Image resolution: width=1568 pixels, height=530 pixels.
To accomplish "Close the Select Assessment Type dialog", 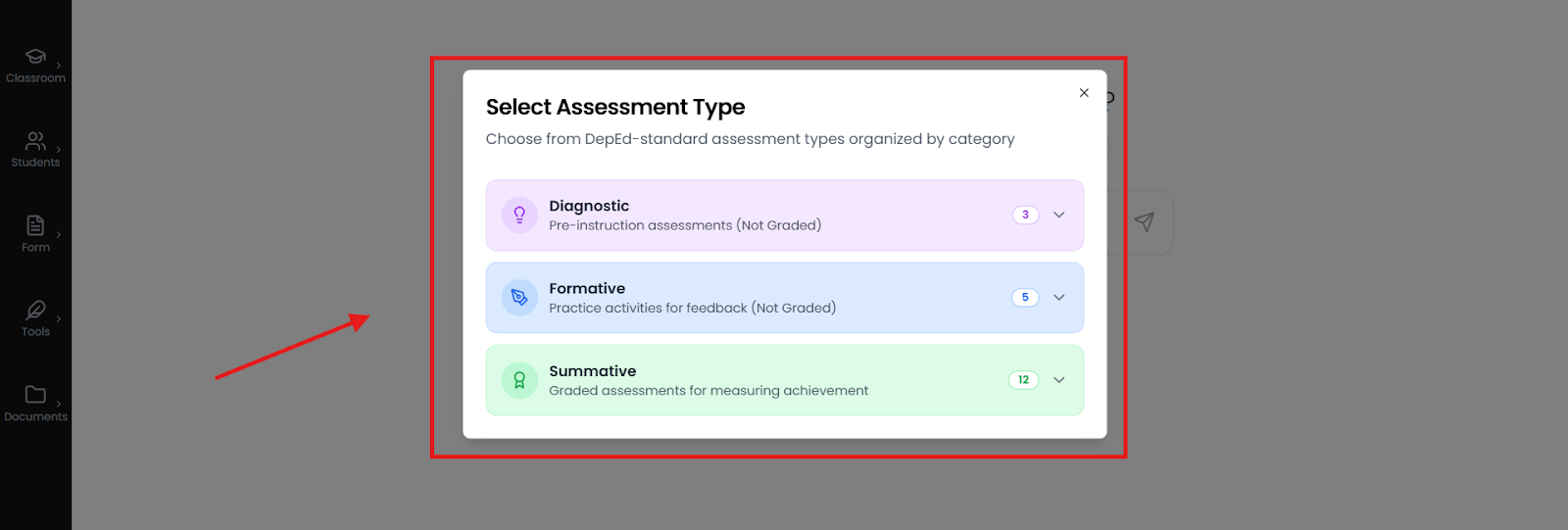I will 1084,93.
